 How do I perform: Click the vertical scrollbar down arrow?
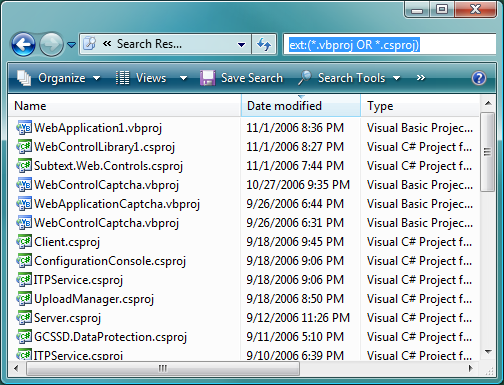tap(488, 352)
